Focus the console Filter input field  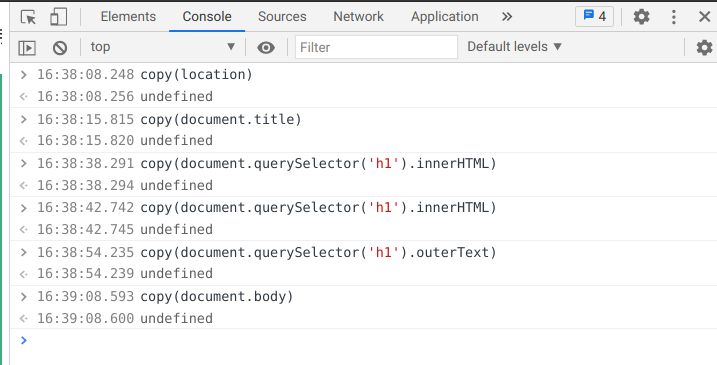(x=376, y=47)
